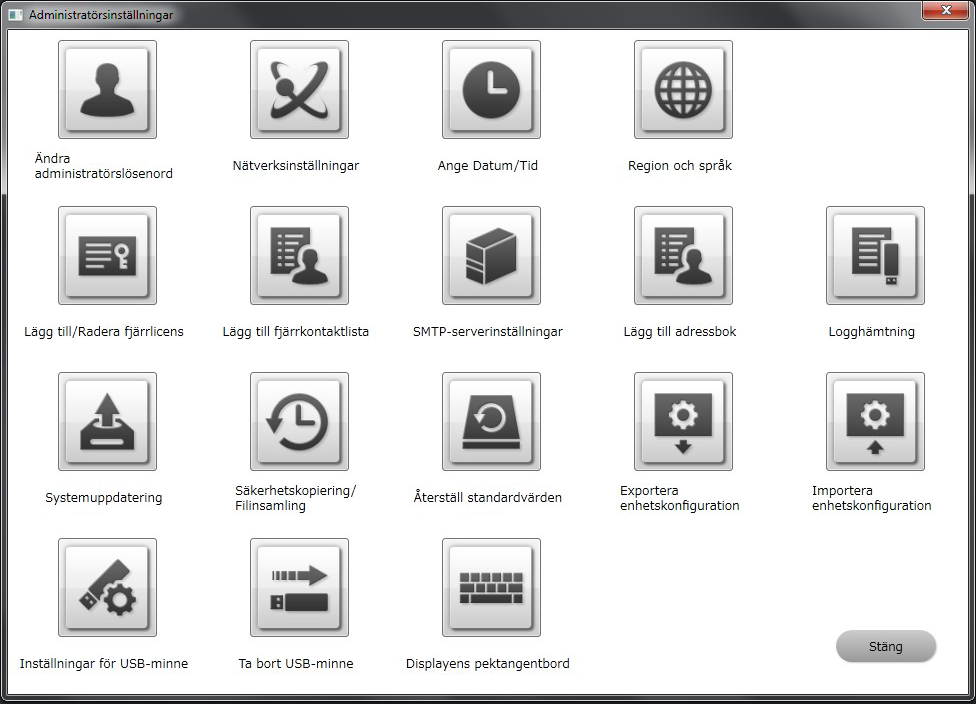Click the 'SMTP-serverinställningar' text label
The height and width of the screenshot is (704, 976).
click(x=487, y=332)
